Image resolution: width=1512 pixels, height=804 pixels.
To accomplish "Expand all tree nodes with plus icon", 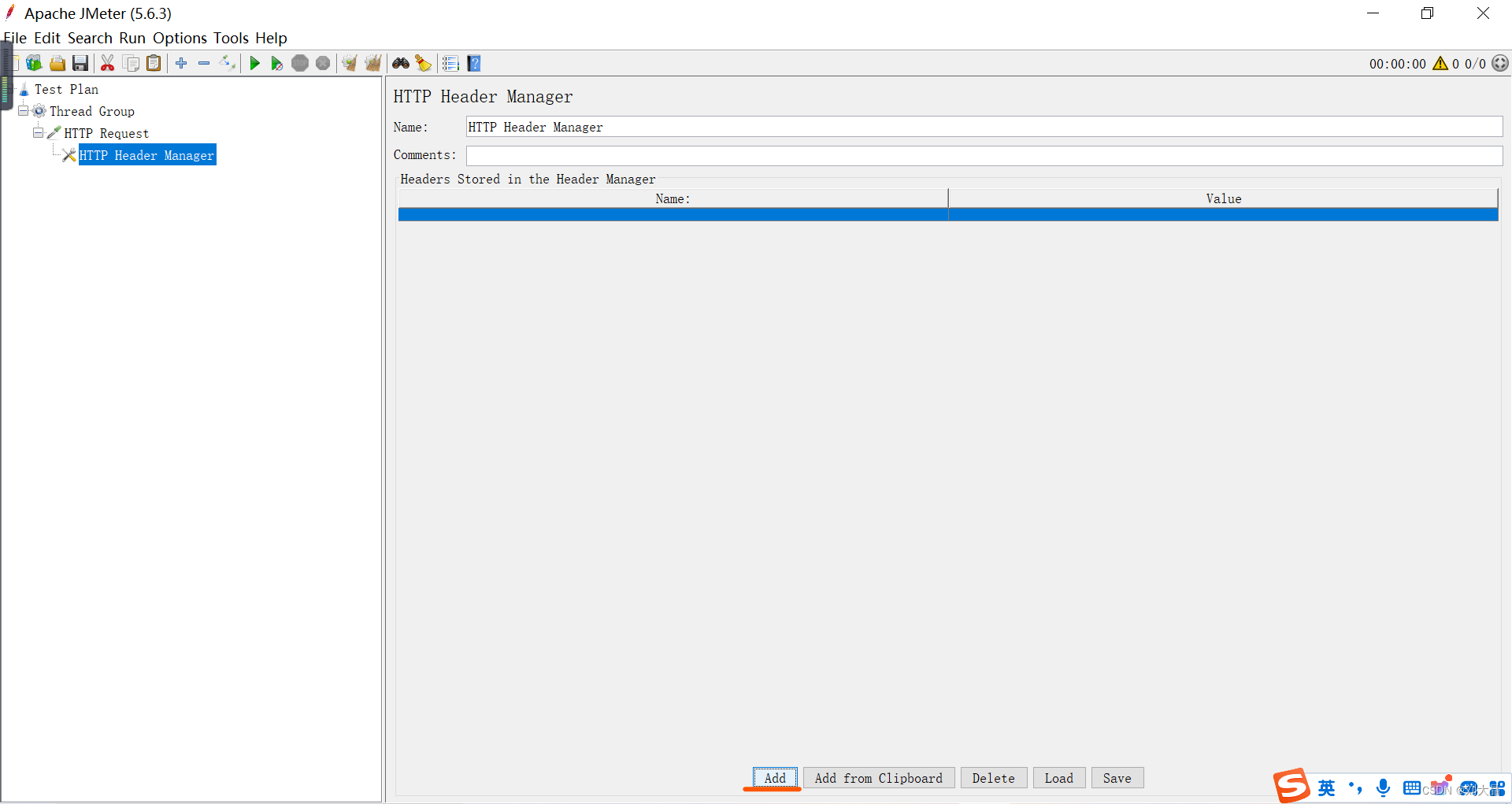I will [x=181, y=63].
